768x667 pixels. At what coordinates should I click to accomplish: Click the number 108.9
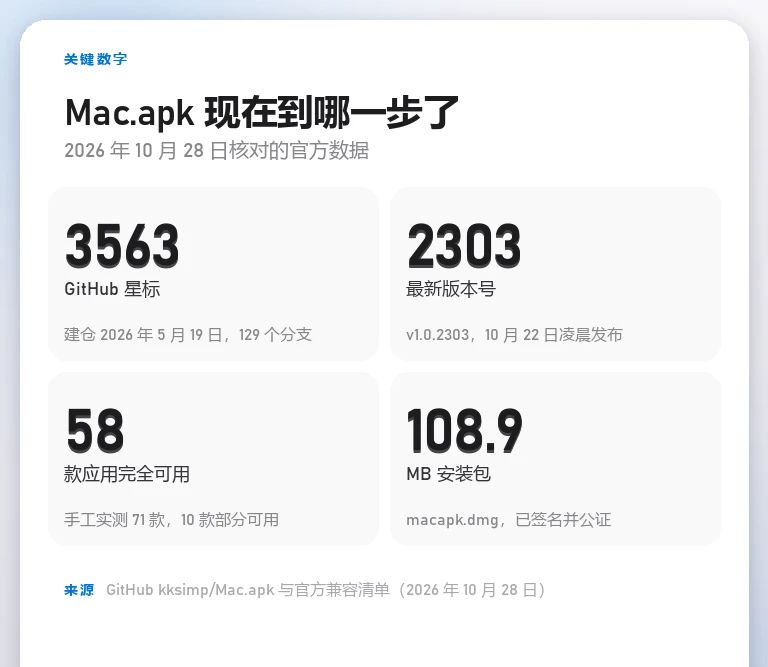coord(465,430)
